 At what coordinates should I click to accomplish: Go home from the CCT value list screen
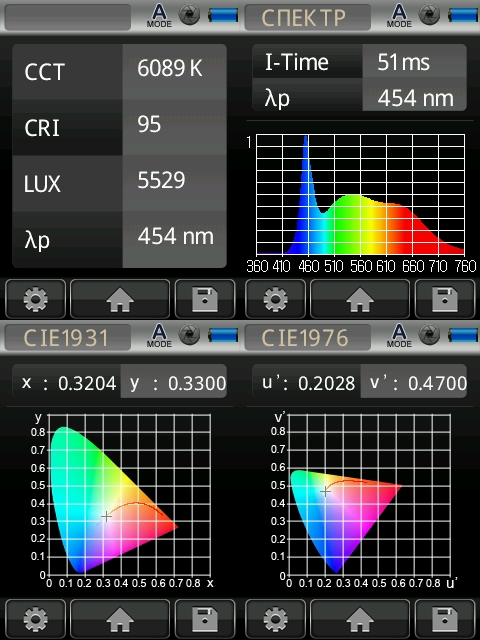pos(120,299)
